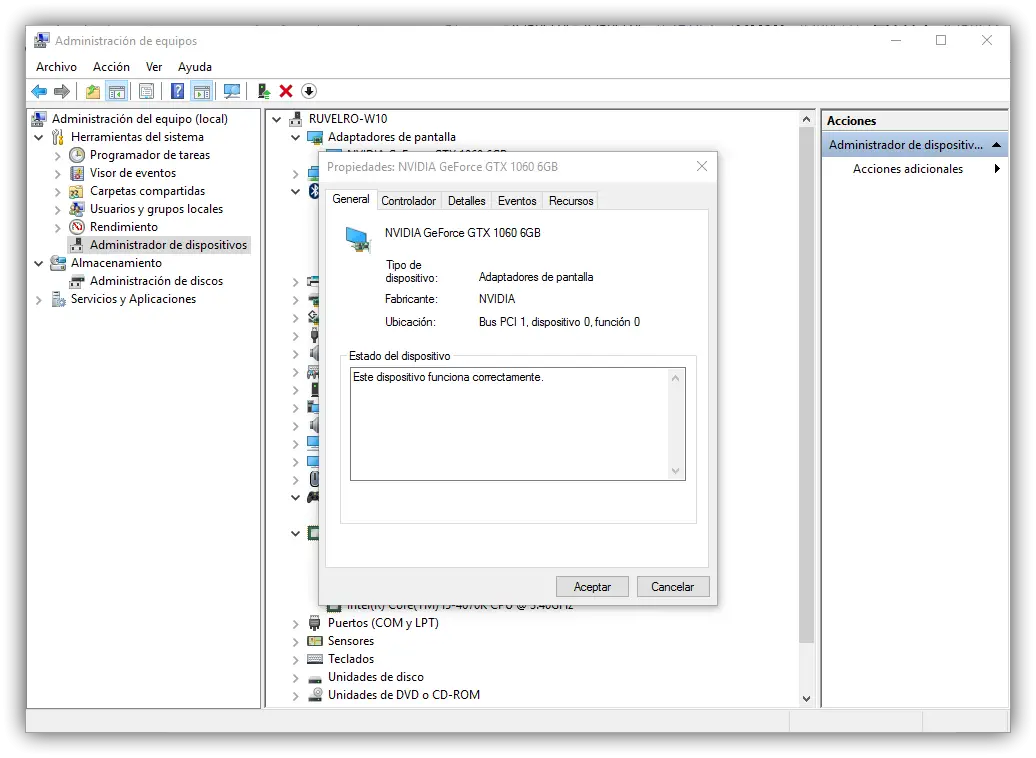
Task: Collapse the Almacenamiento node
Action: (38, 263)
